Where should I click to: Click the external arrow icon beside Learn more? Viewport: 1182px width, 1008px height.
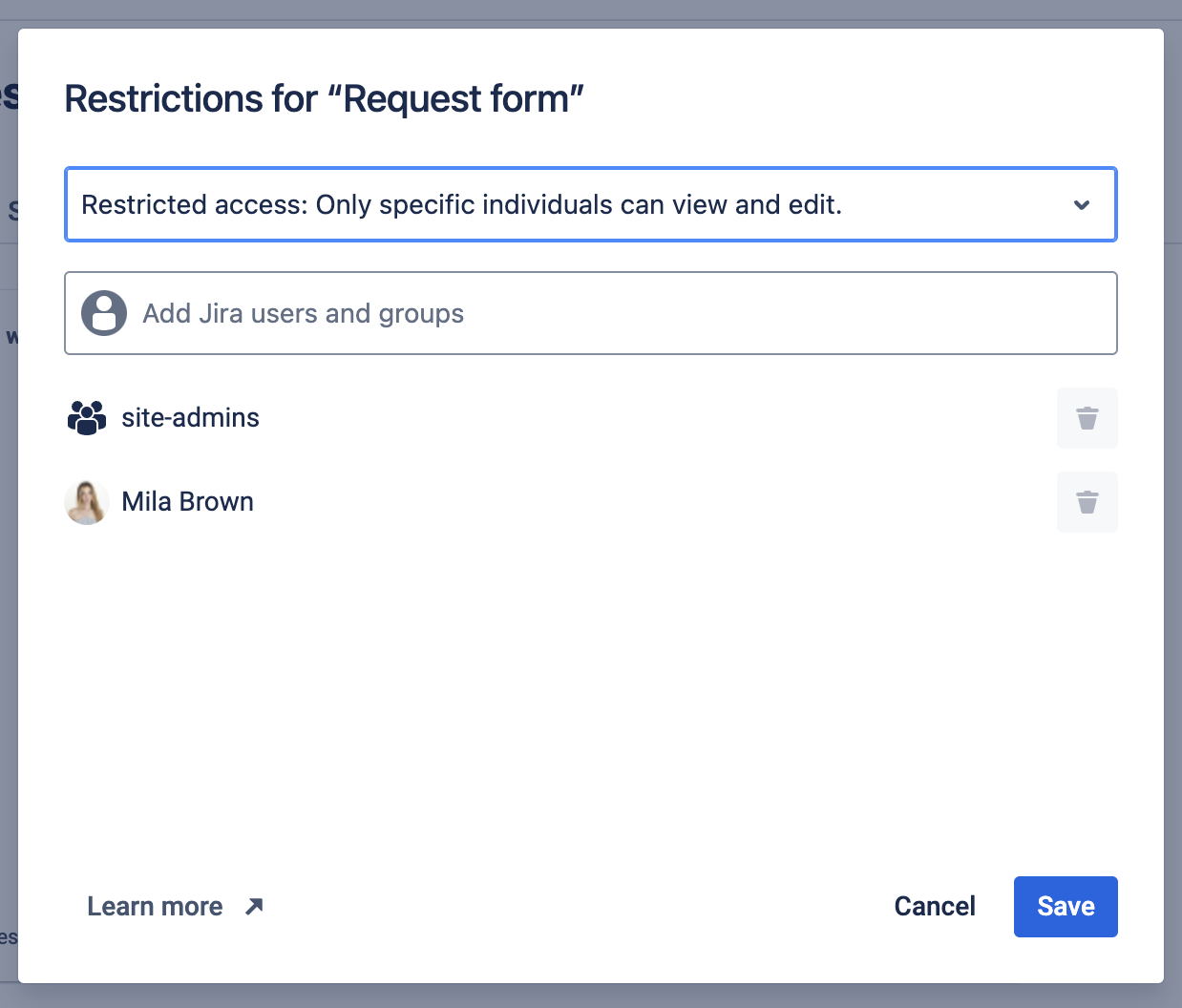point(254,907)
